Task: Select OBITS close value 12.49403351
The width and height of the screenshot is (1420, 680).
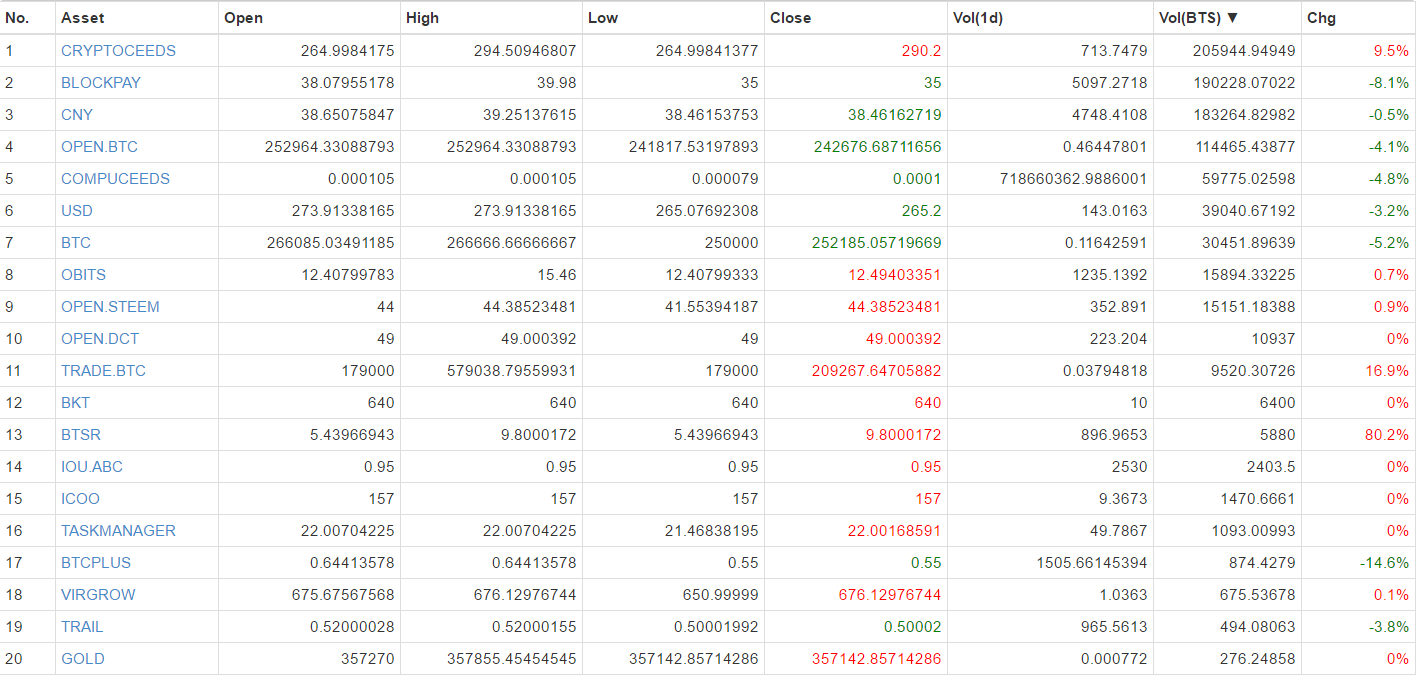Action: tap(895, 275)
